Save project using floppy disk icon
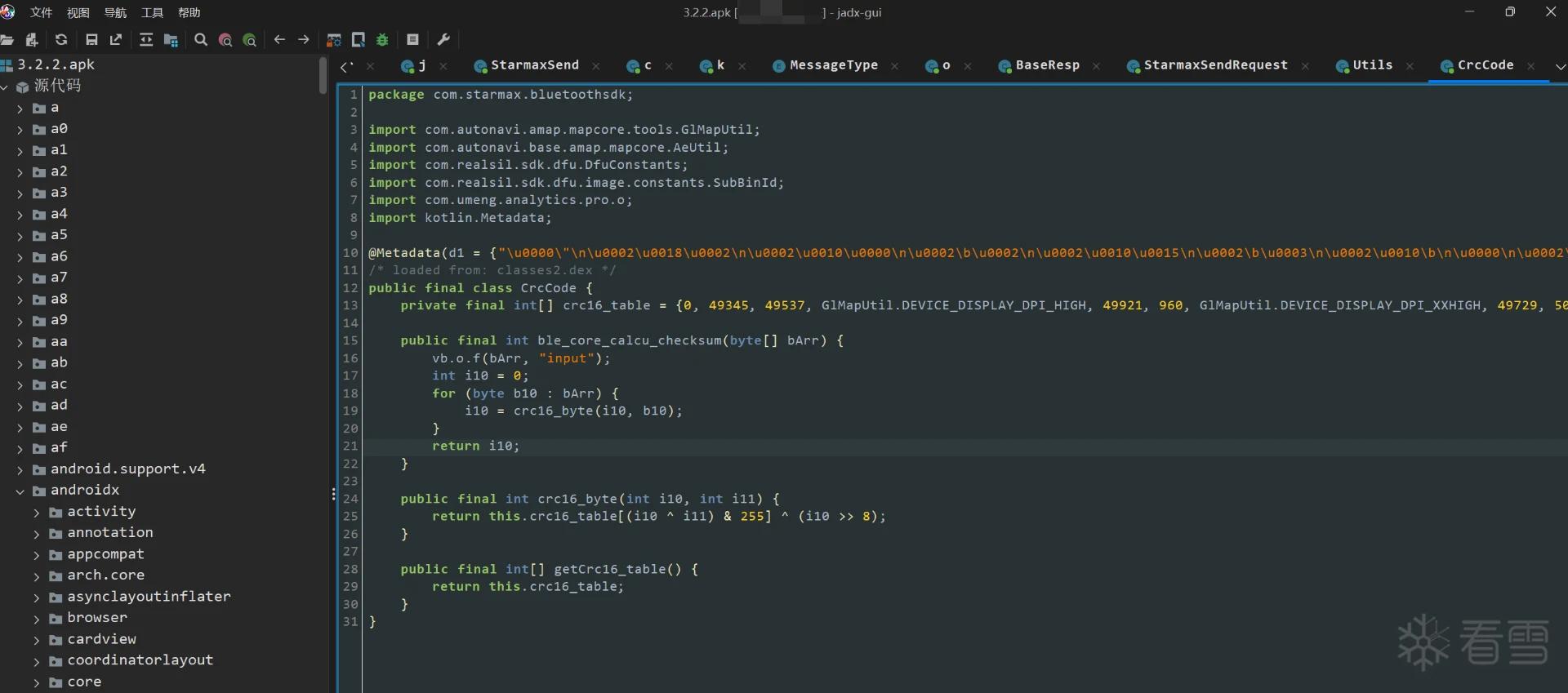1568x693 pixels. pyautogui.click(x=91, y=40)
